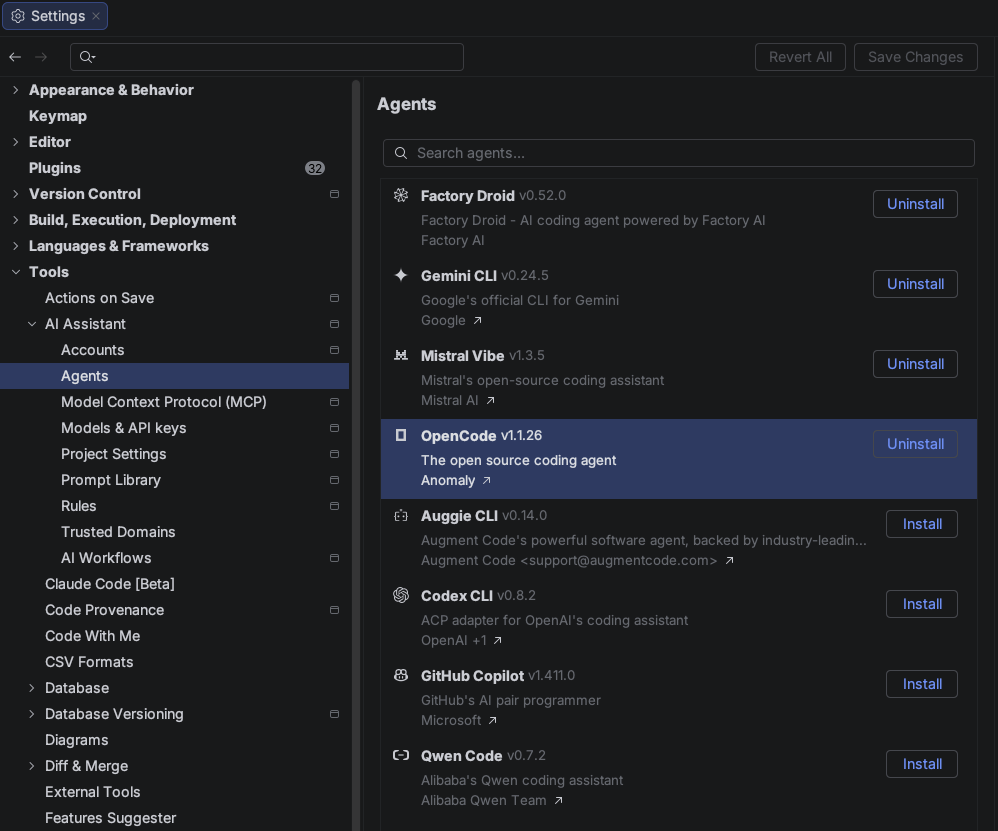Click the Qwen Code agent icon
This screenshot has width=998, height=831.
pos(401,756)
